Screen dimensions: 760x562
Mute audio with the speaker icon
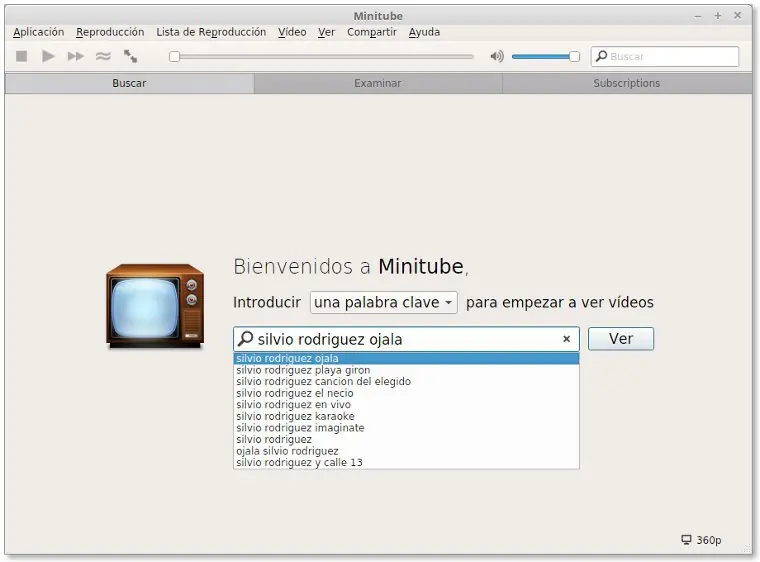497,56
